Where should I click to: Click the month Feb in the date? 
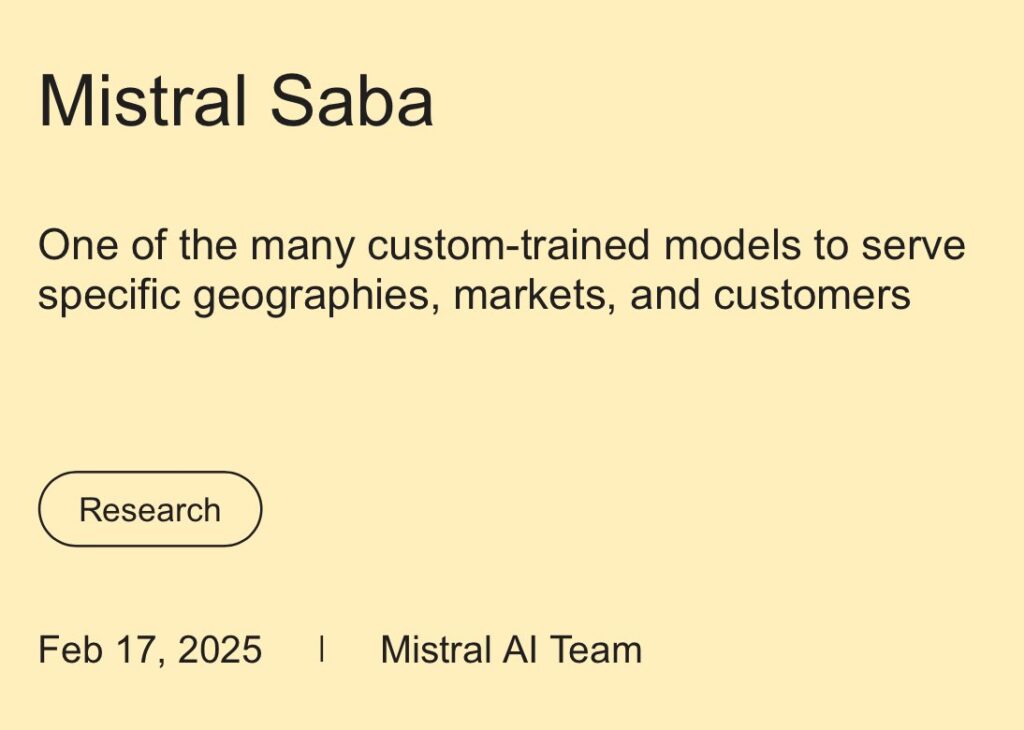point(71,650)
